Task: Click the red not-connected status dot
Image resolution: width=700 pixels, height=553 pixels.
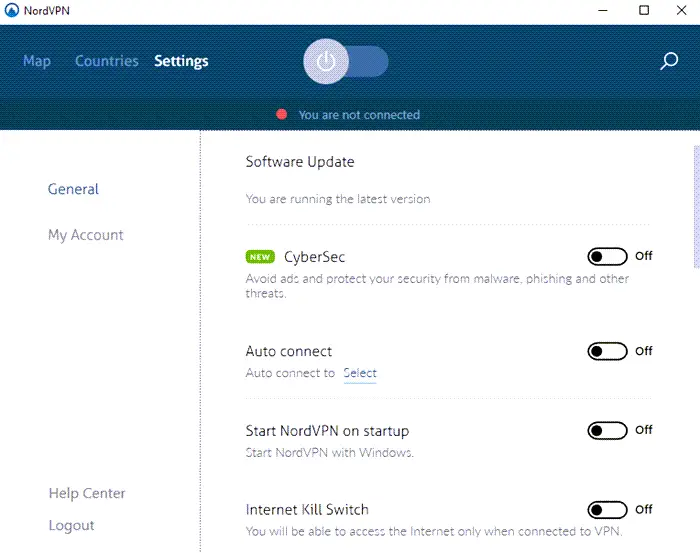Action: pyautogui.click(x=281, y=115)
